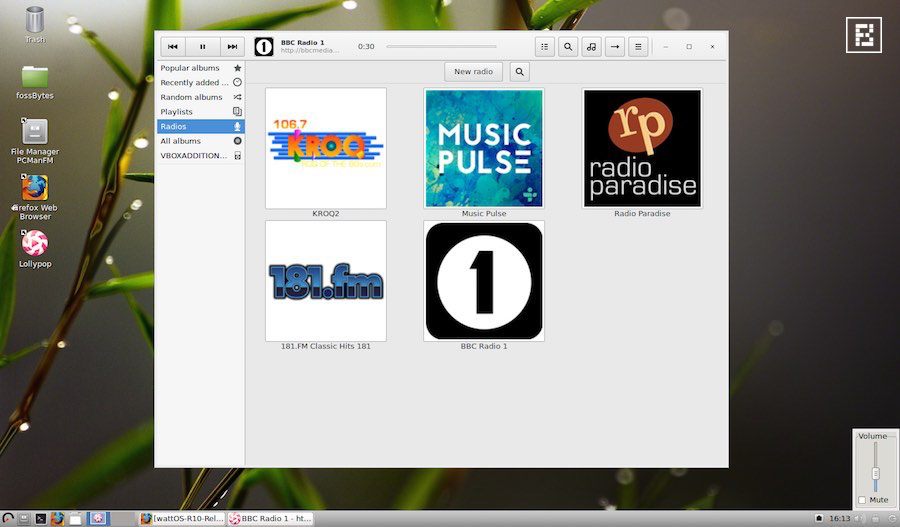Launch terminal from taskbar
The width and height of the screenshot is (900, 527).
pos(41,519)
